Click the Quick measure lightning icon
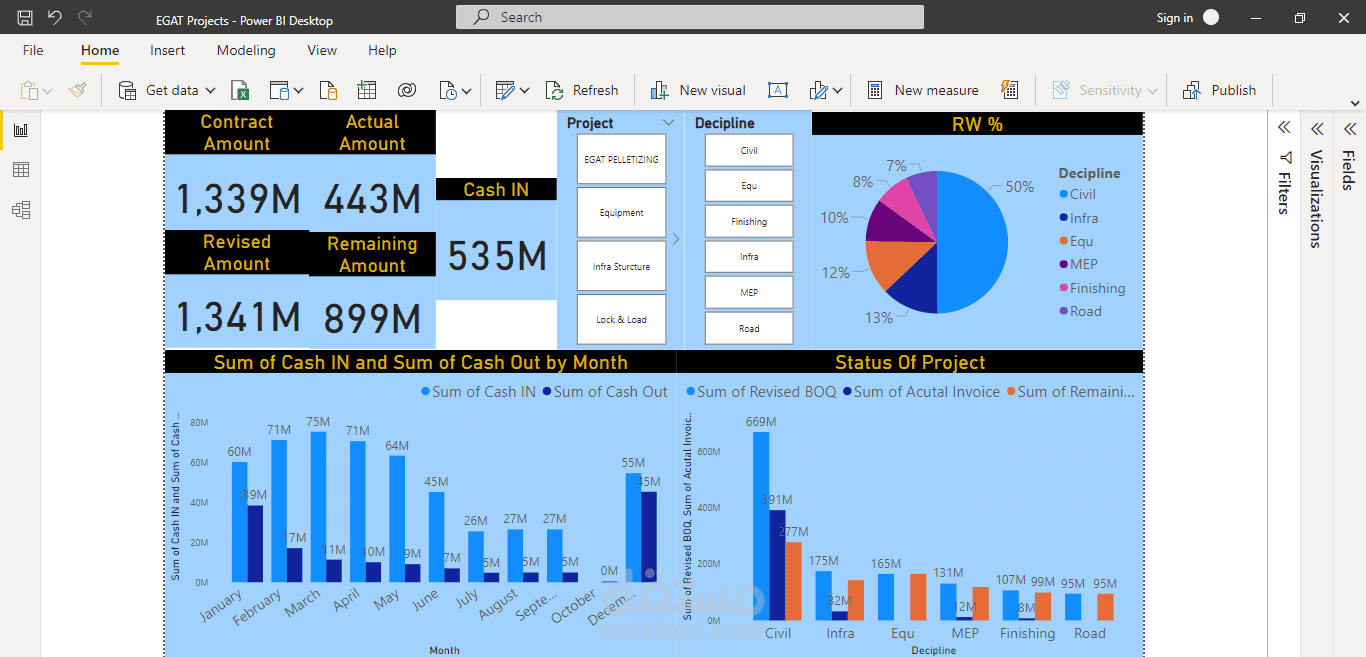 click(x=1009, y=90)
